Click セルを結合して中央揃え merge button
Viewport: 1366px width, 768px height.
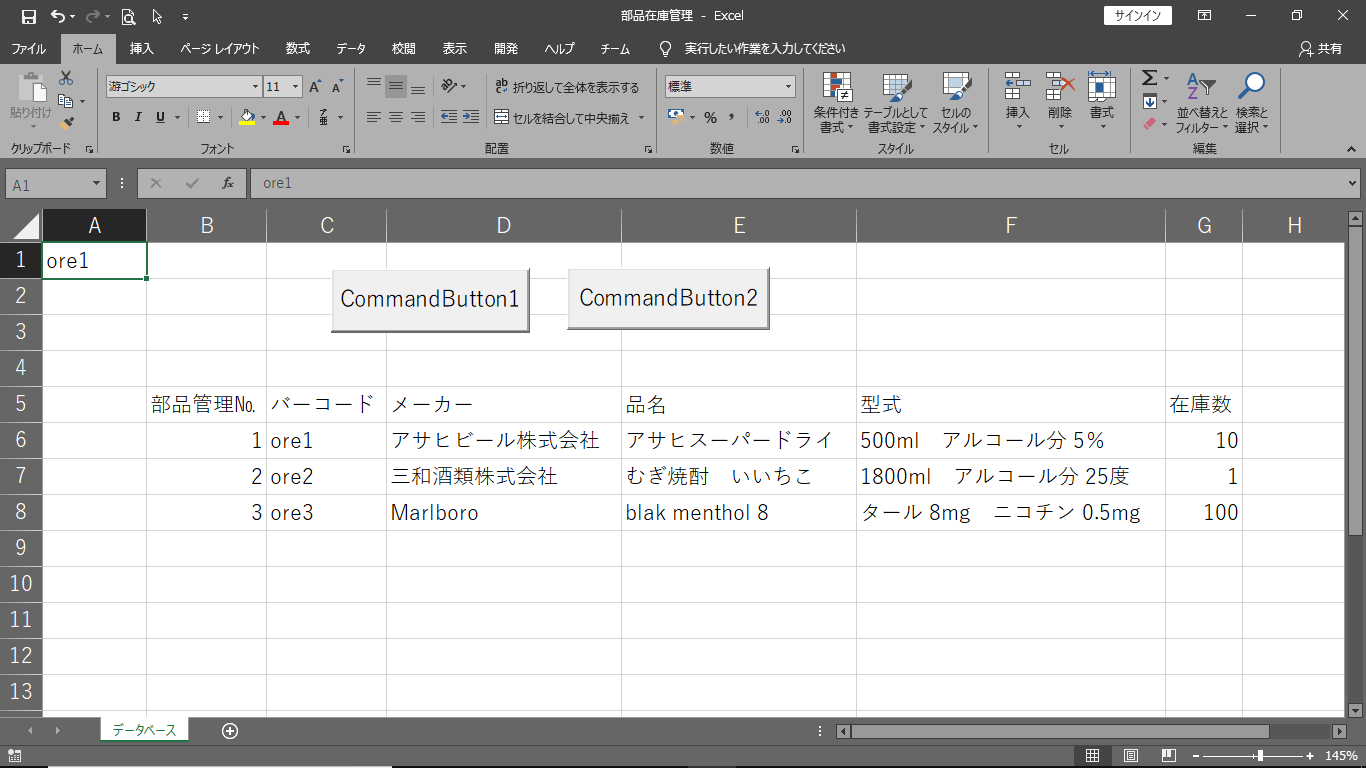coord(562,118)
